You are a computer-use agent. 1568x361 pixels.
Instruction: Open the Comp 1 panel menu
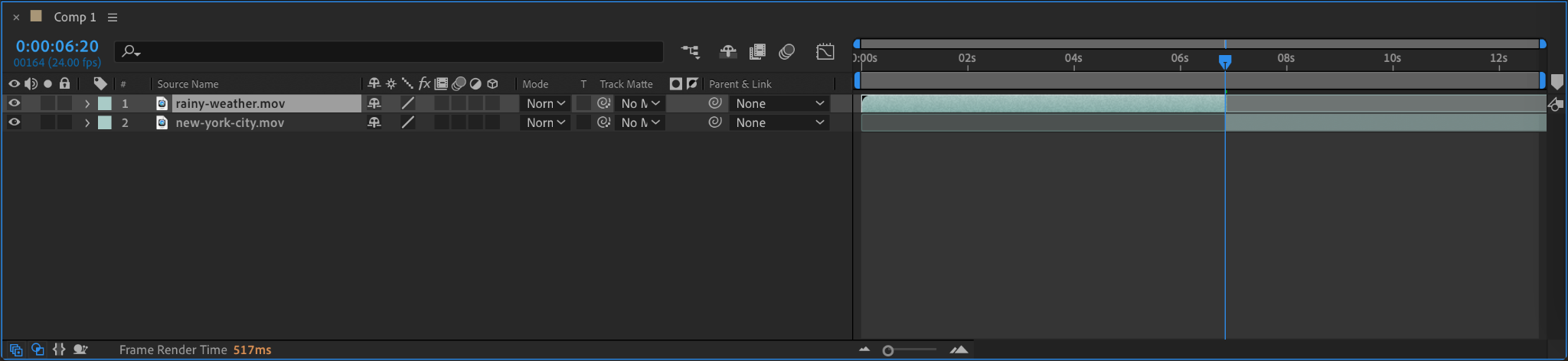pyautogui.click(x=113, y=17)
